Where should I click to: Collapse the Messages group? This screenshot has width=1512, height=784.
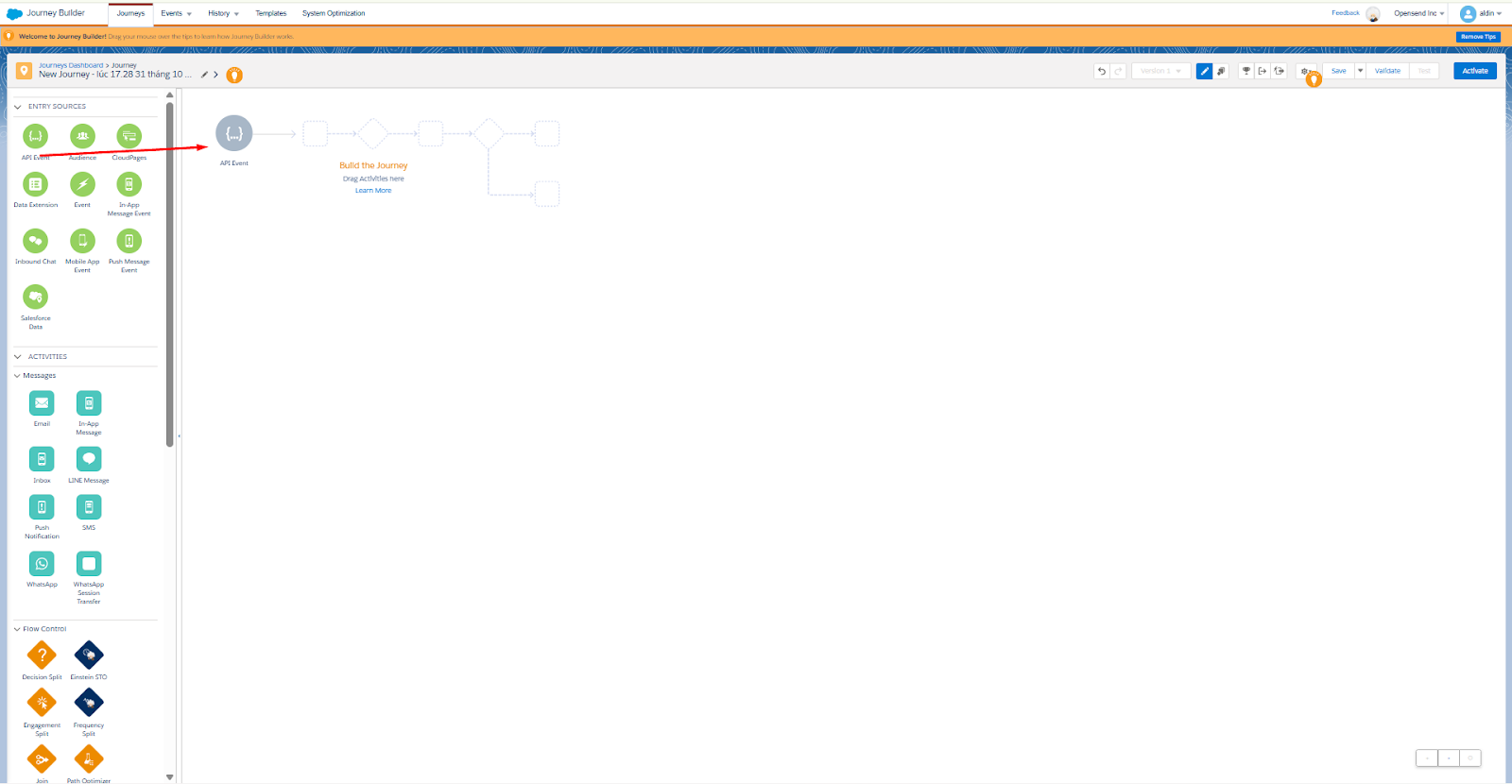(17, 376)
